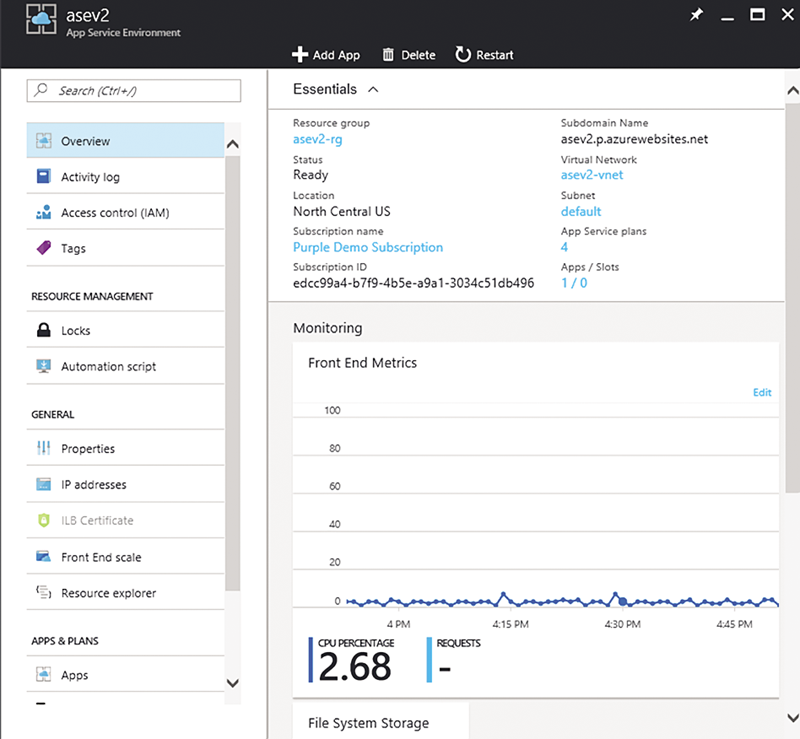Click the Add App plus icon
The image size is (800, 739).
coord(300,55)
